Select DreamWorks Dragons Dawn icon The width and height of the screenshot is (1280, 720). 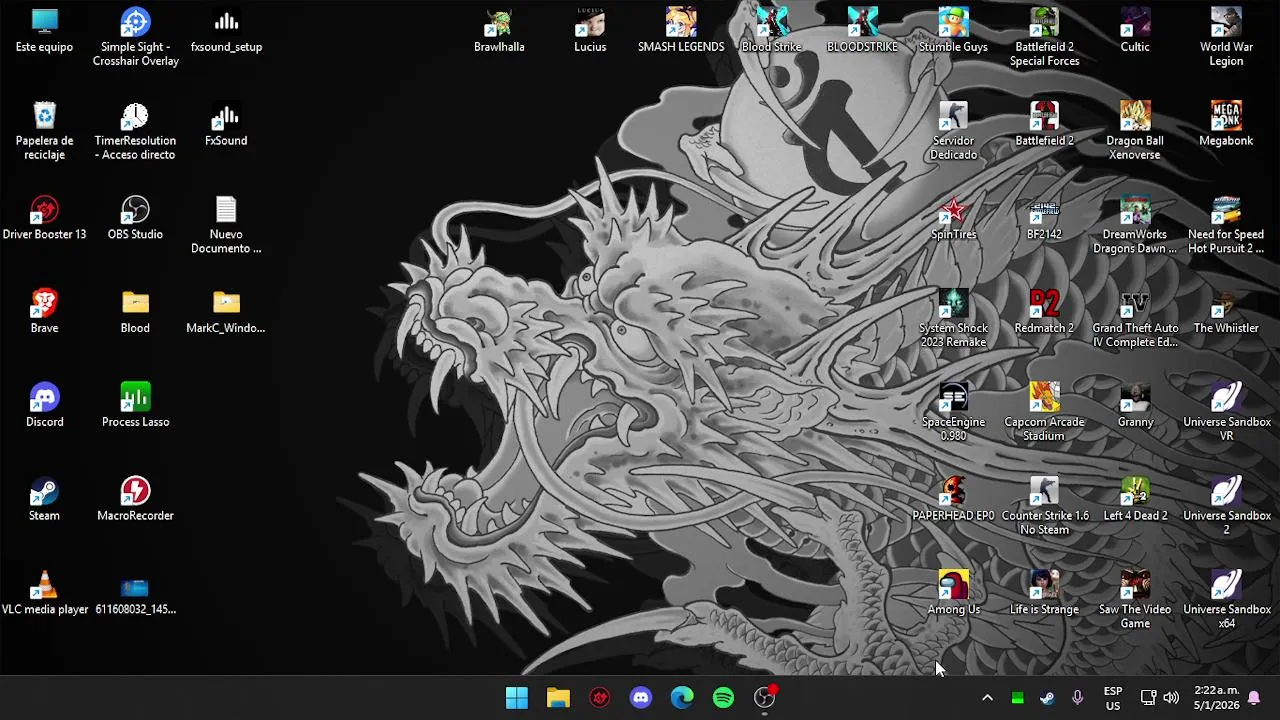click(x=1135, y=225)
